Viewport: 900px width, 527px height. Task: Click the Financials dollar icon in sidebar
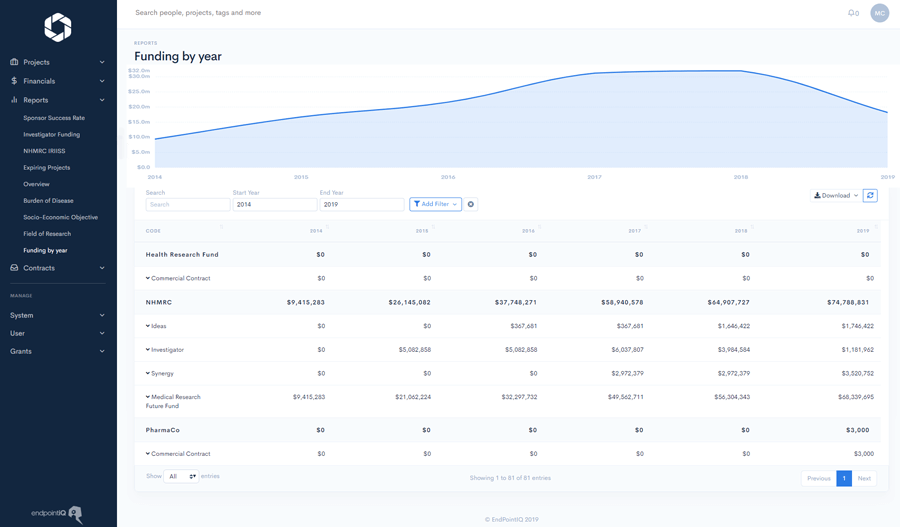(14, 81)
